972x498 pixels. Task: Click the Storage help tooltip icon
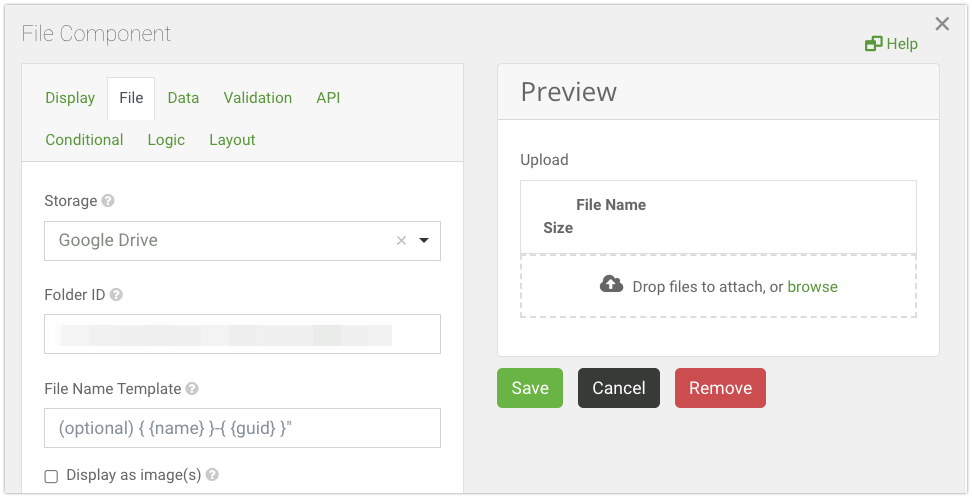pos(108,201)
